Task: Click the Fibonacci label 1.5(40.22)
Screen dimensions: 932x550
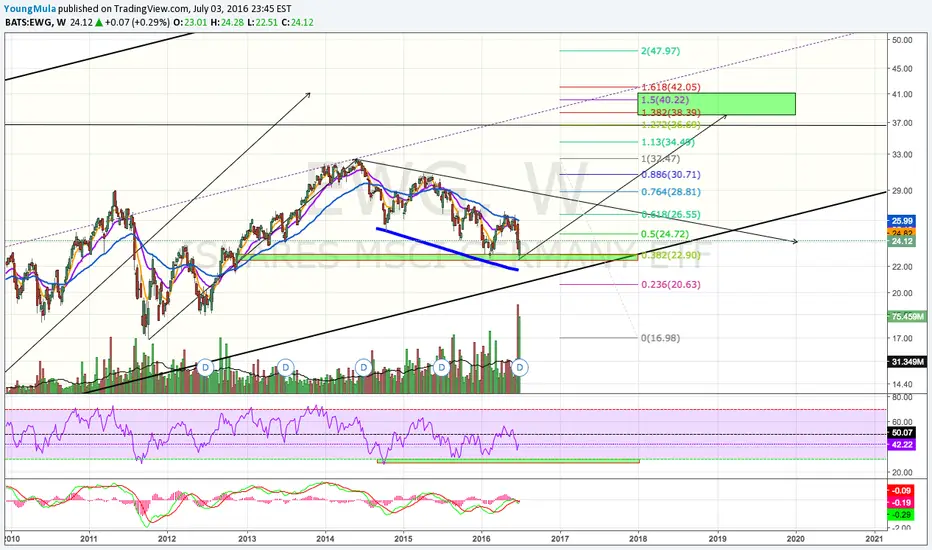Action: pyautogui.click(x=665, y=100)
